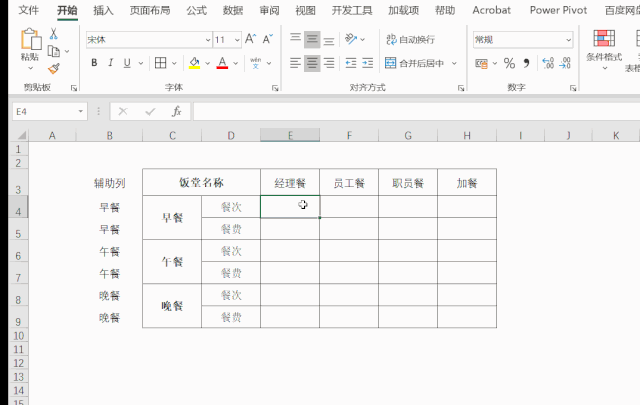Click the Copy icon

53,51
